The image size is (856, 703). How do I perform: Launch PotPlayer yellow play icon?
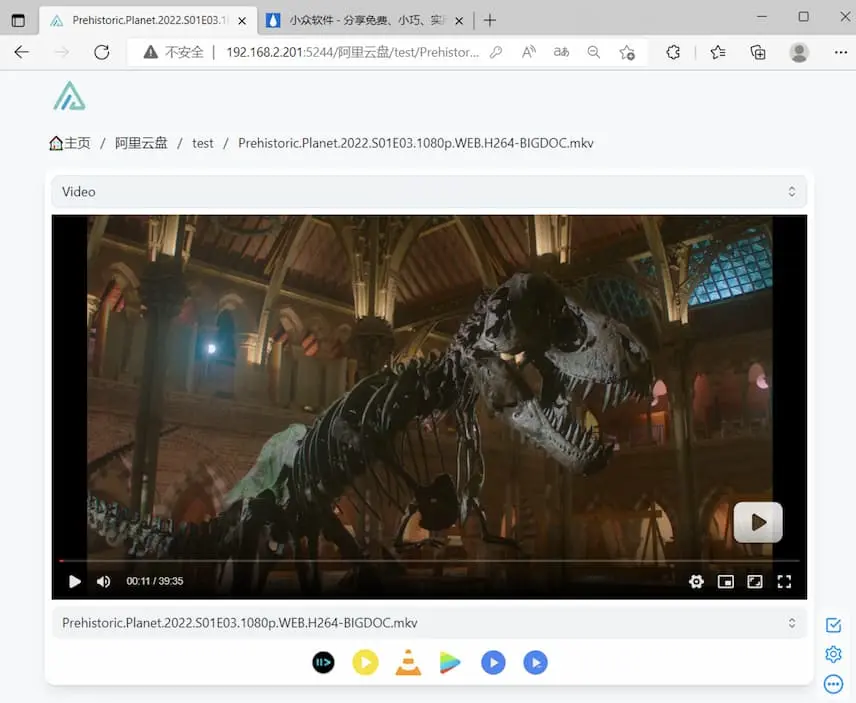365,662
